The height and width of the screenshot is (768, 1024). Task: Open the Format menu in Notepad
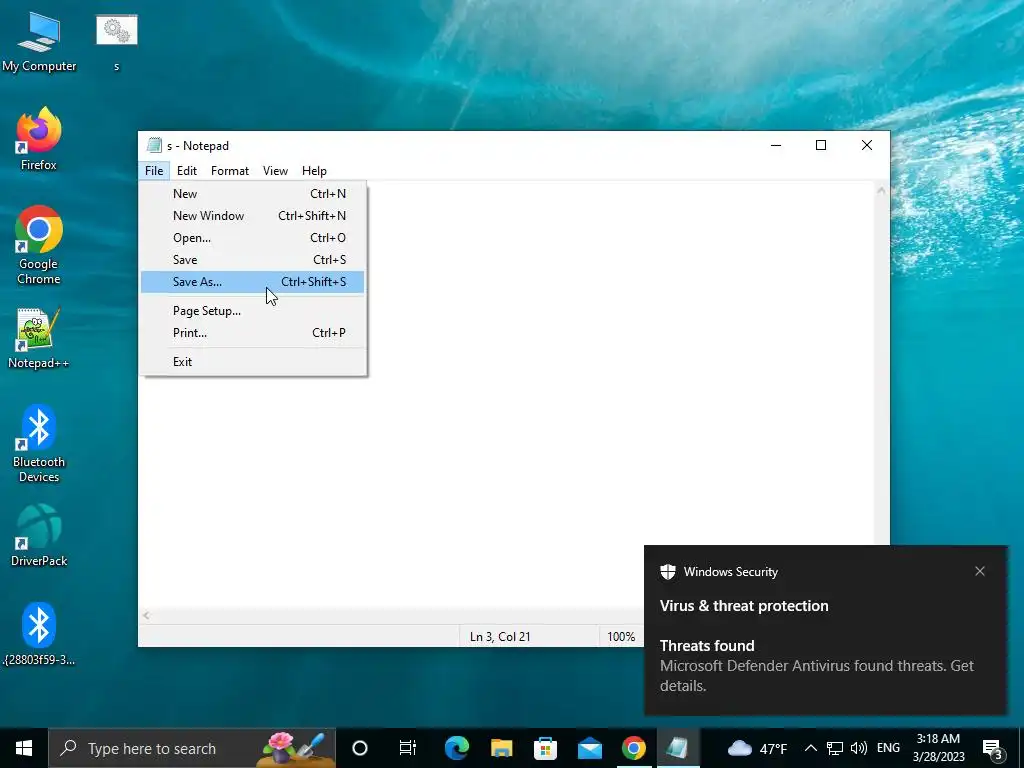230,171
